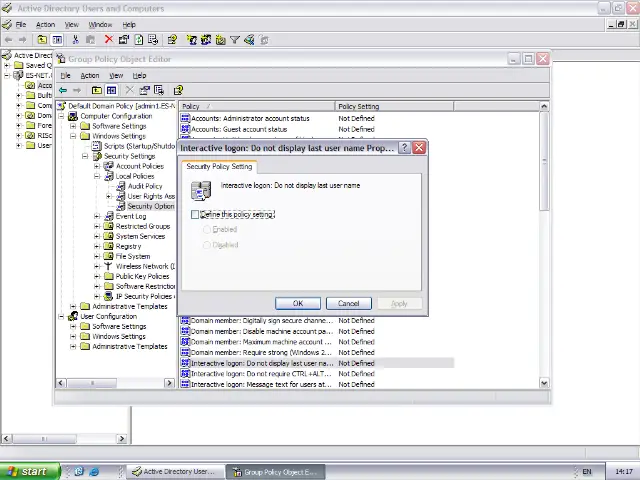Click the Cancel button in the properties dialog
This screenshot has height=480, width=640.
[x=349, y=303]
